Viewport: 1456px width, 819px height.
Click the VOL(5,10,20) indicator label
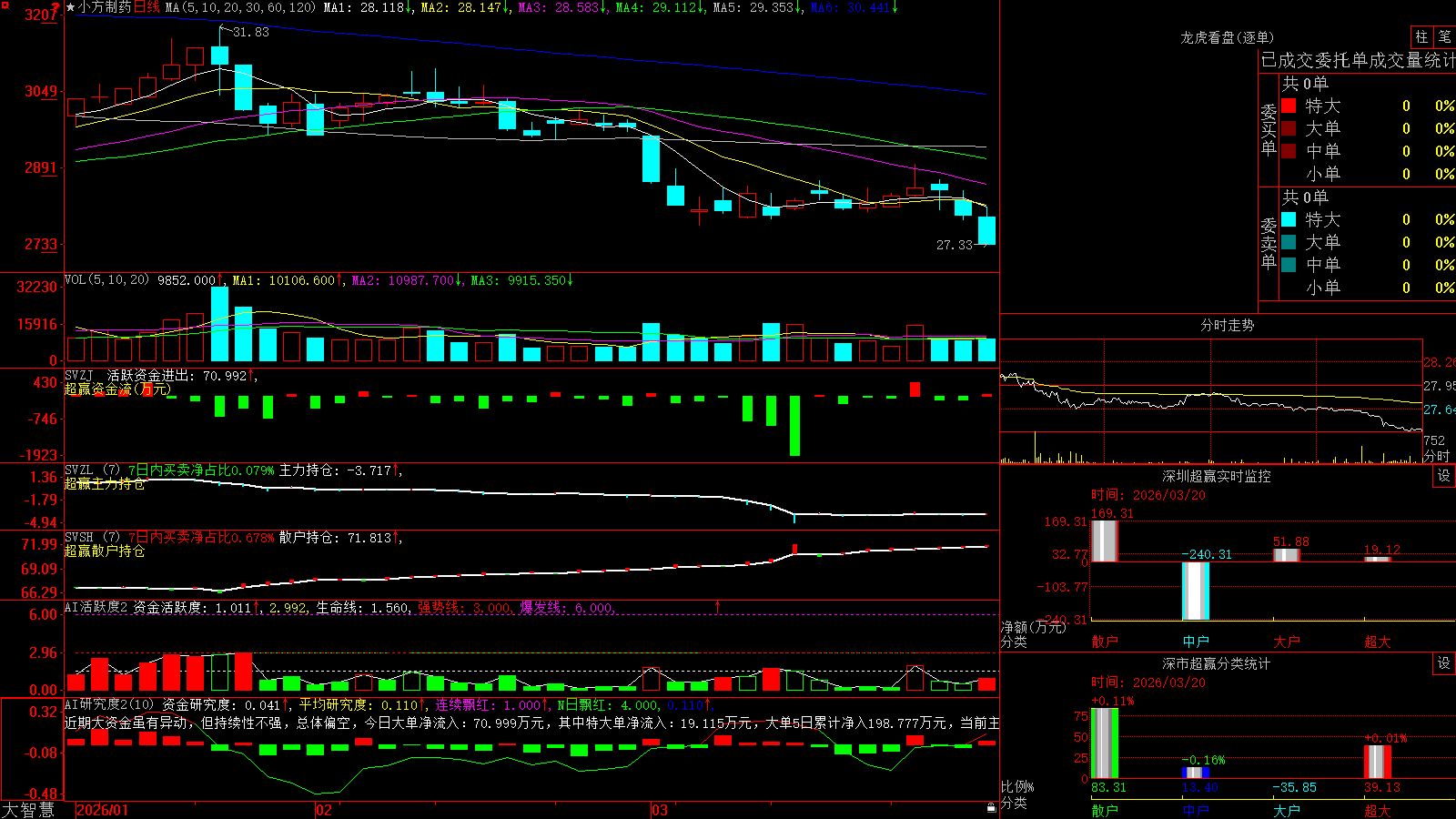pyautogui.click(x=106, y=280)
